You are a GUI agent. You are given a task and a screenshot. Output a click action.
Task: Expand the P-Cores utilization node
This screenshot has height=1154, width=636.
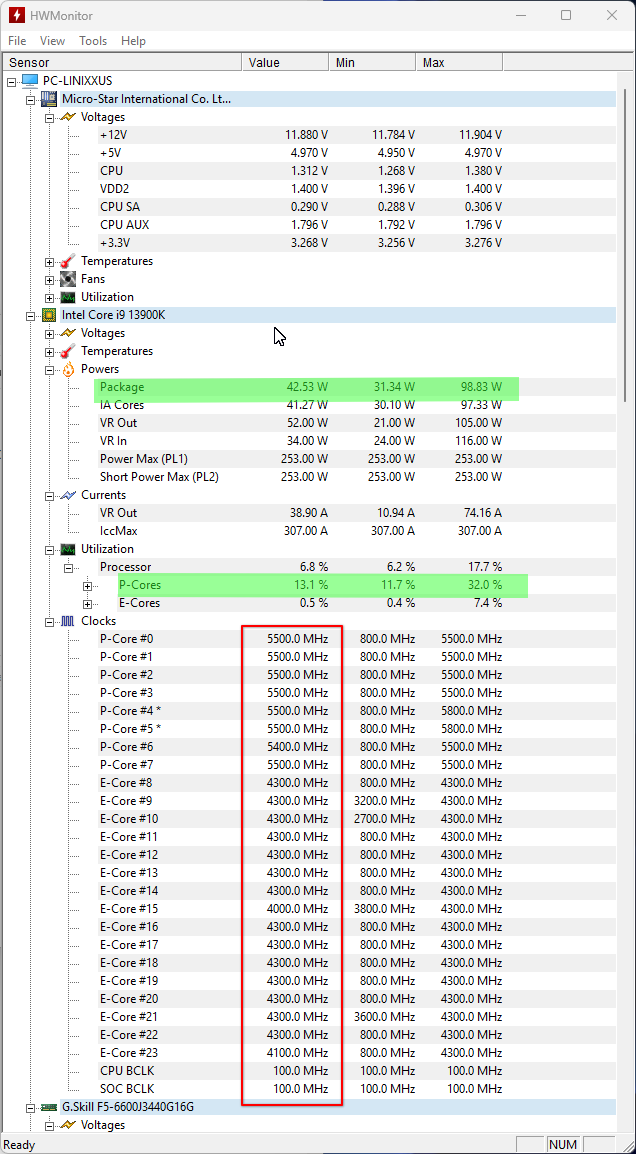point(87,586)
